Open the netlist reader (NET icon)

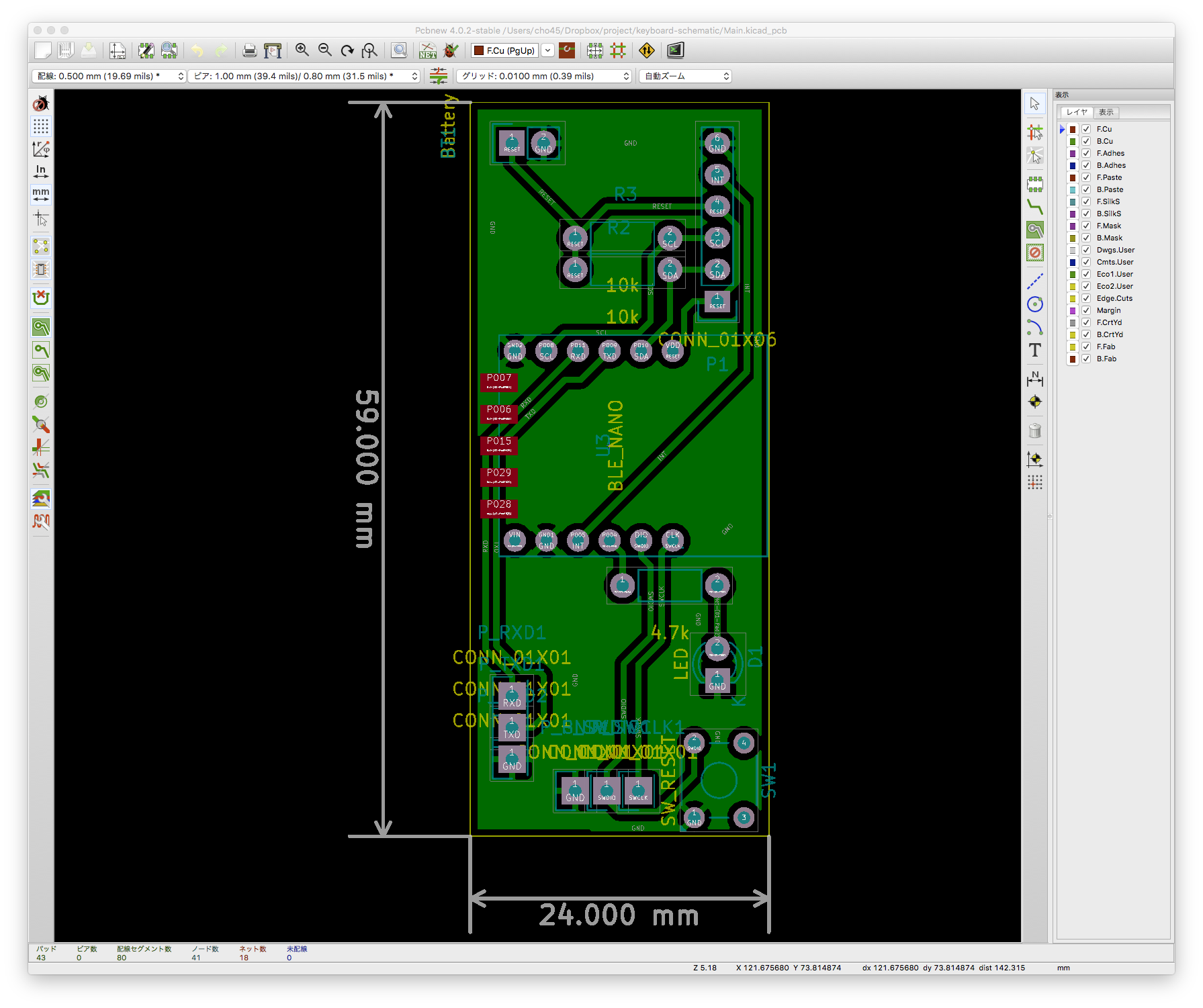[427, 50]
